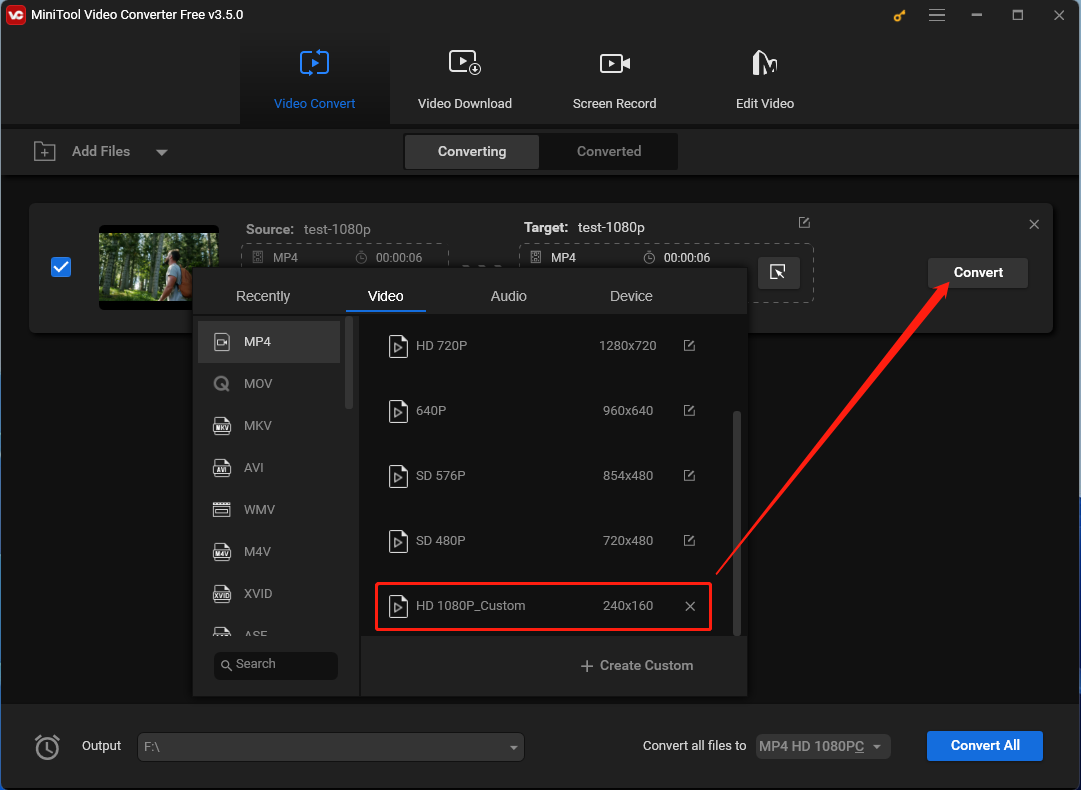Screen dimensions: 1081x790
Task: Click the format Search field
Action: 276,665
